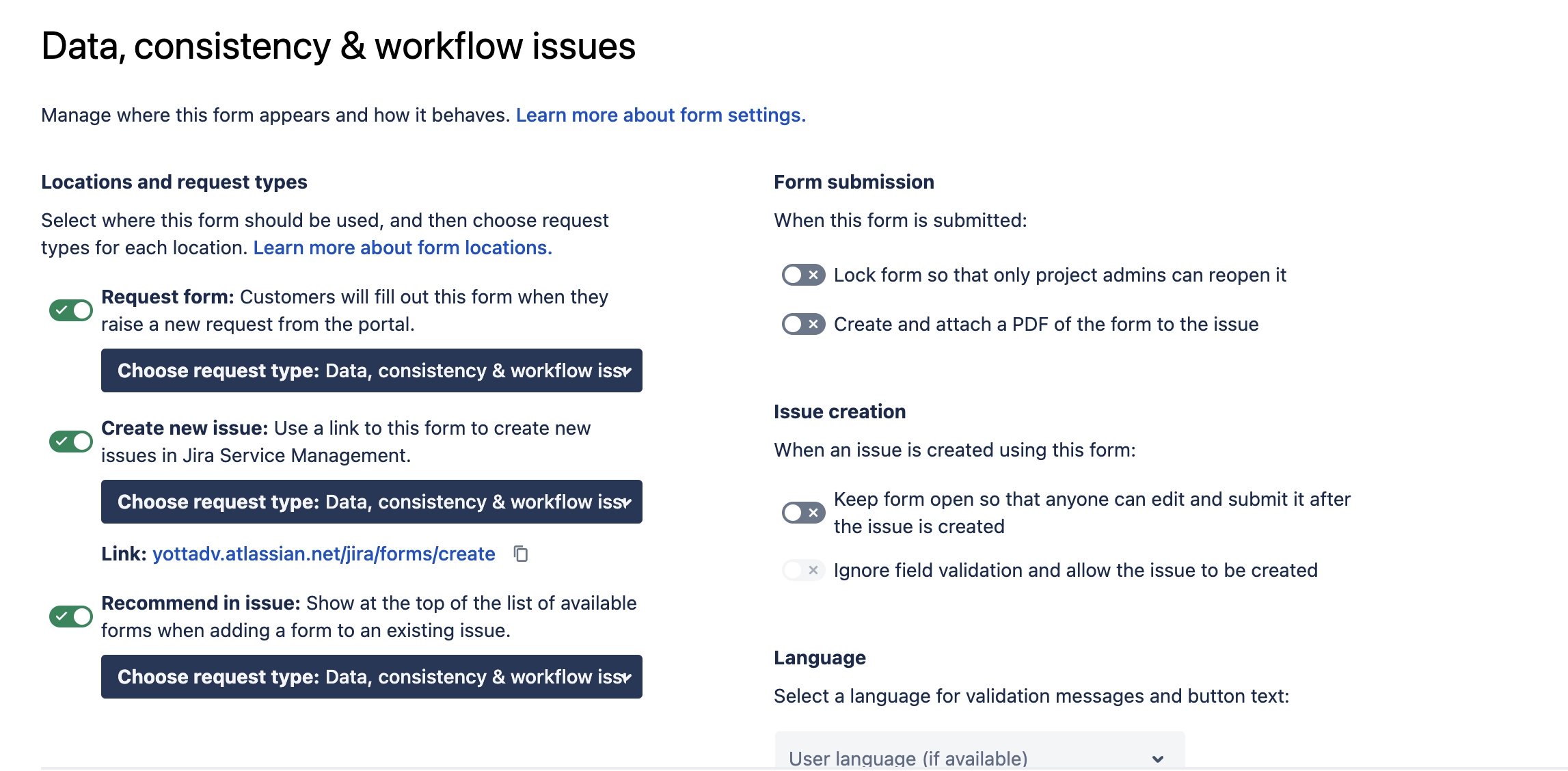Click the chevron on the User language selector

[x=1158, y=757]
